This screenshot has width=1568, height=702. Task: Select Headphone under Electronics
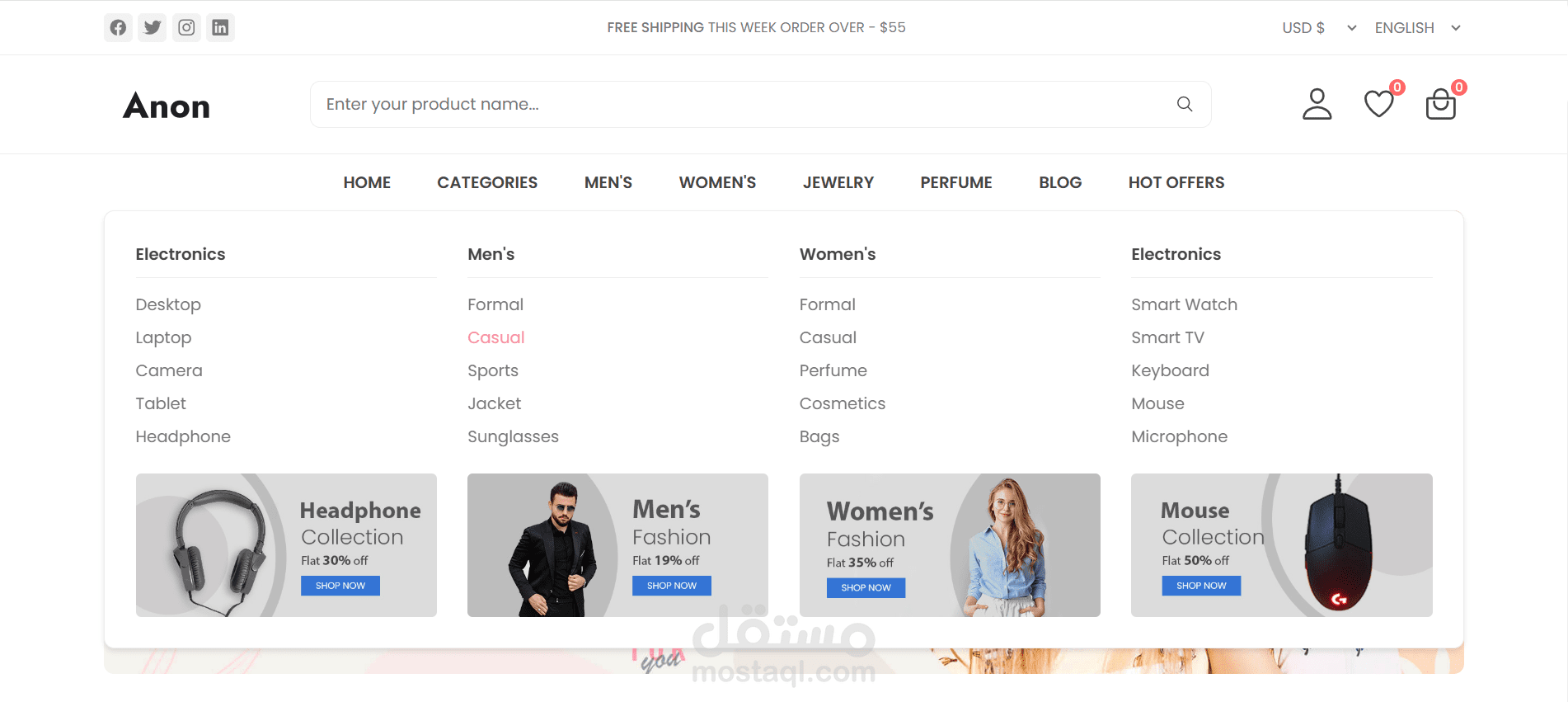click(183, 436)
